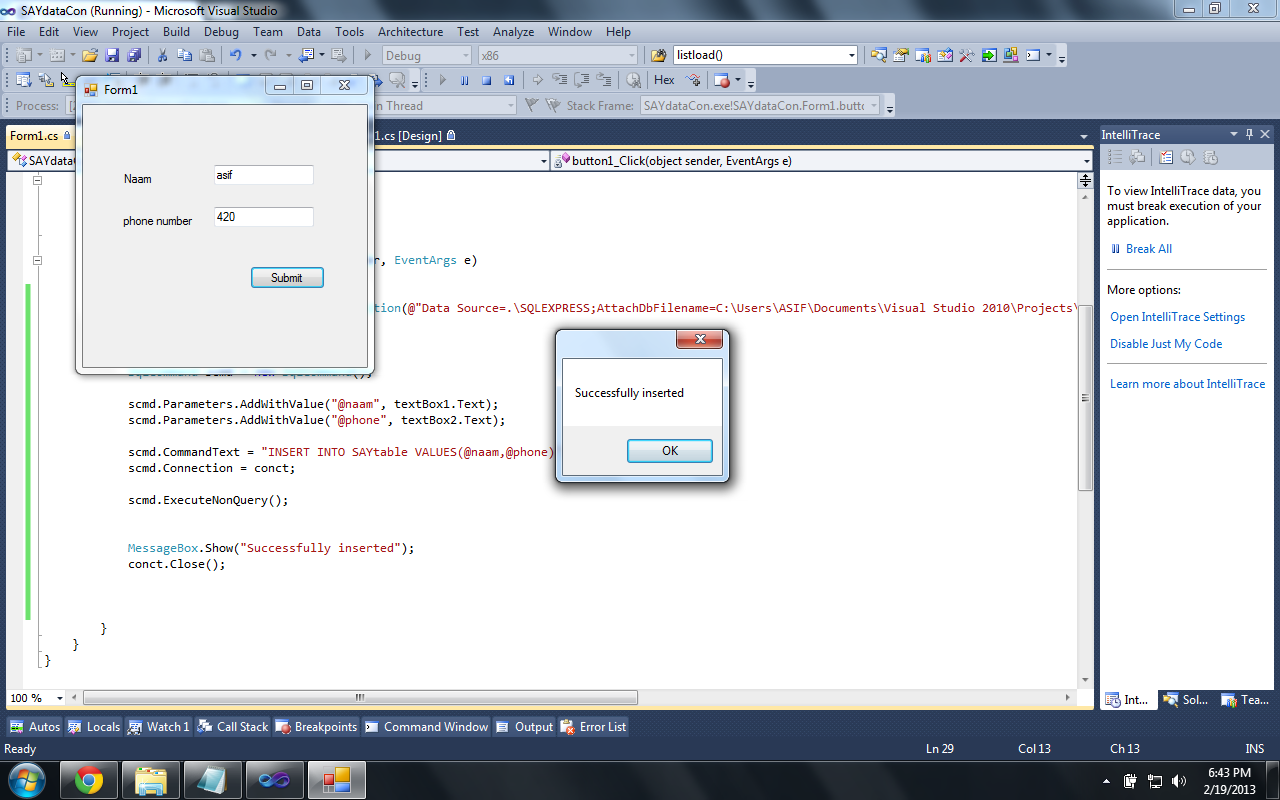Open the Watch 1 tab
Image resolution: width=1280 pixels, height=800 pixels.
(x=158, y=727)
